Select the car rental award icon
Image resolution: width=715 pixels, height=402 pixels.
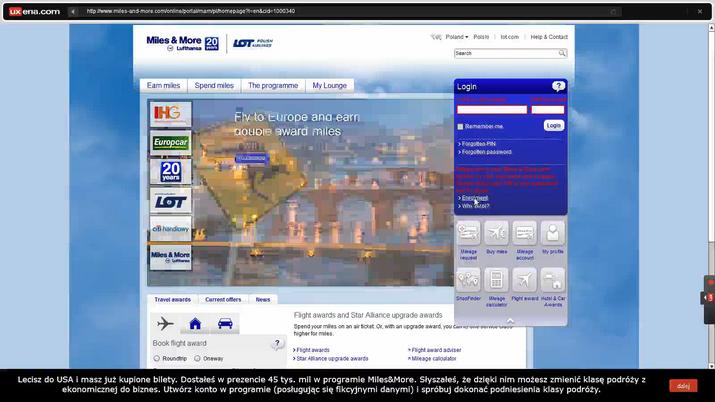click(225, 324)
